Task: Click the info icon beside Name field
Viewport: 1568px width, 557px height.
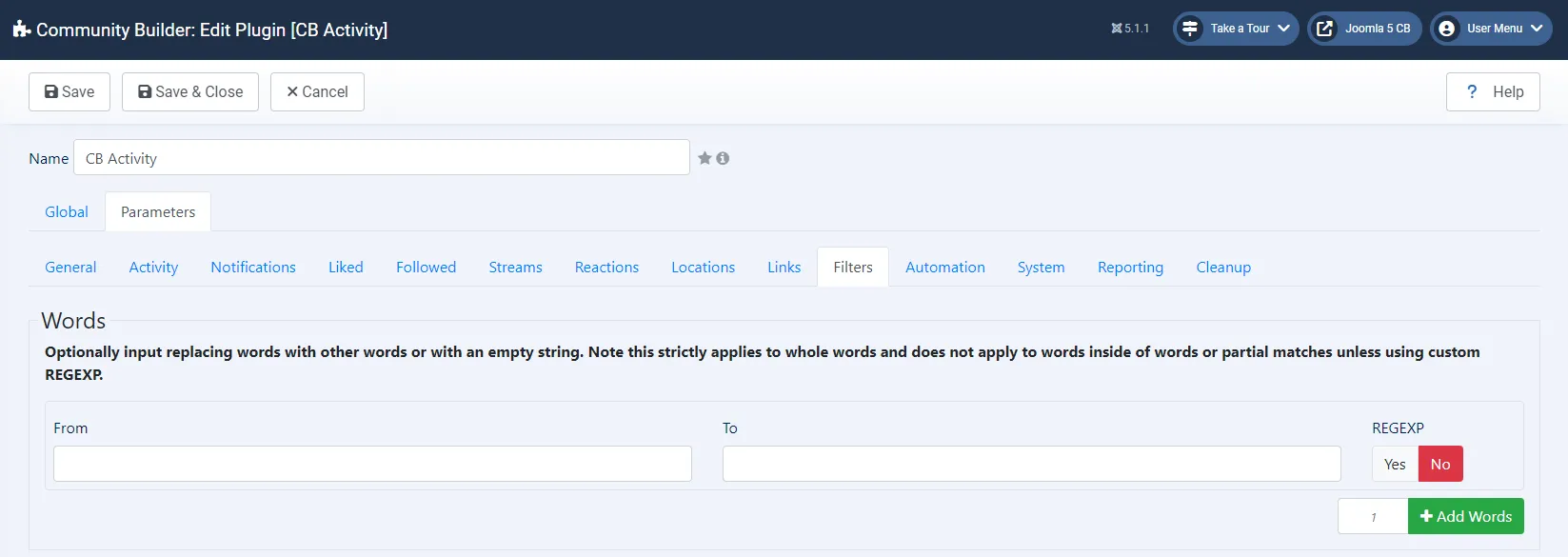Action: coord(723,158)
